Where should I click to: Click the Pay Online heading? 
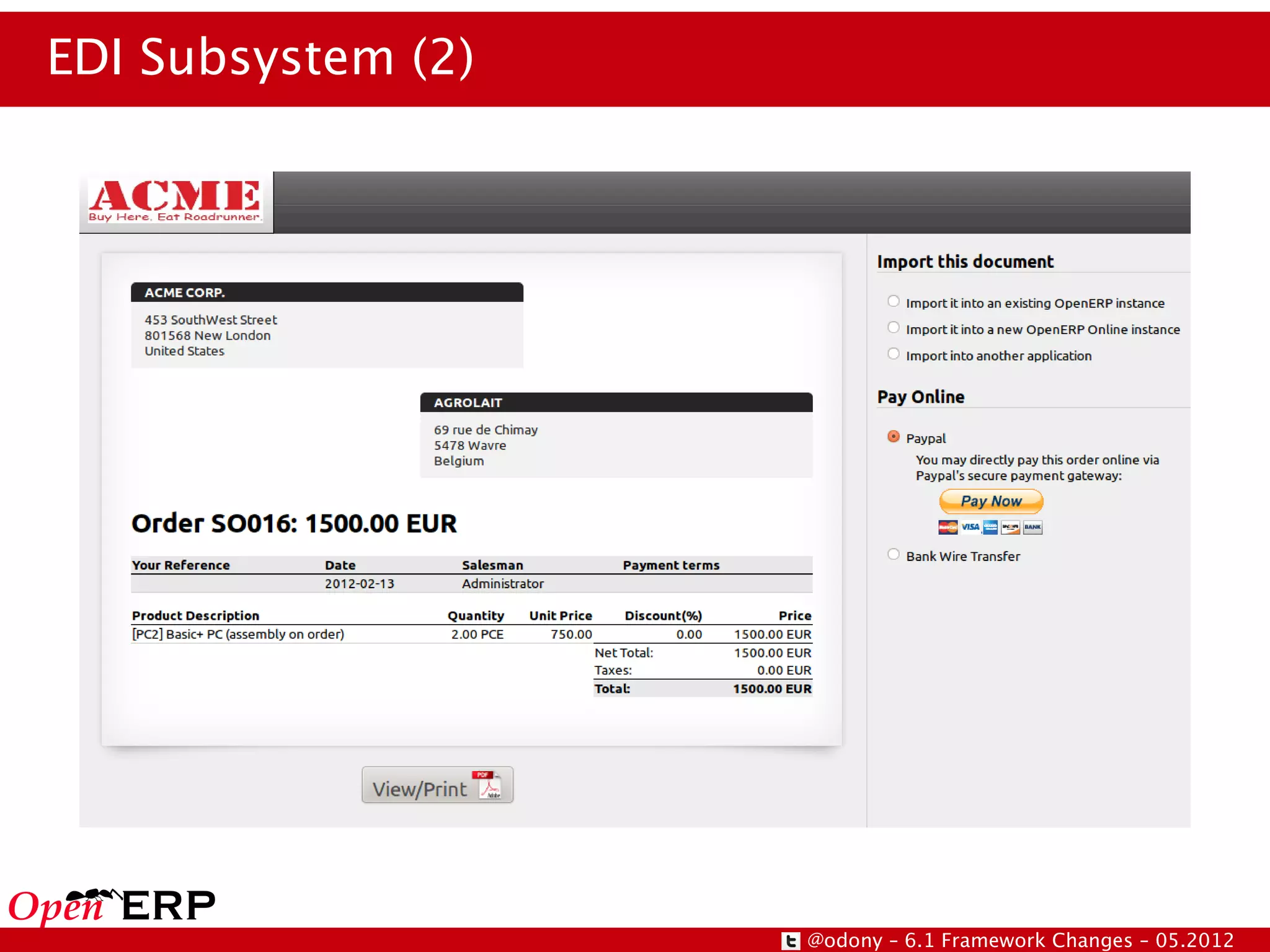921,397
